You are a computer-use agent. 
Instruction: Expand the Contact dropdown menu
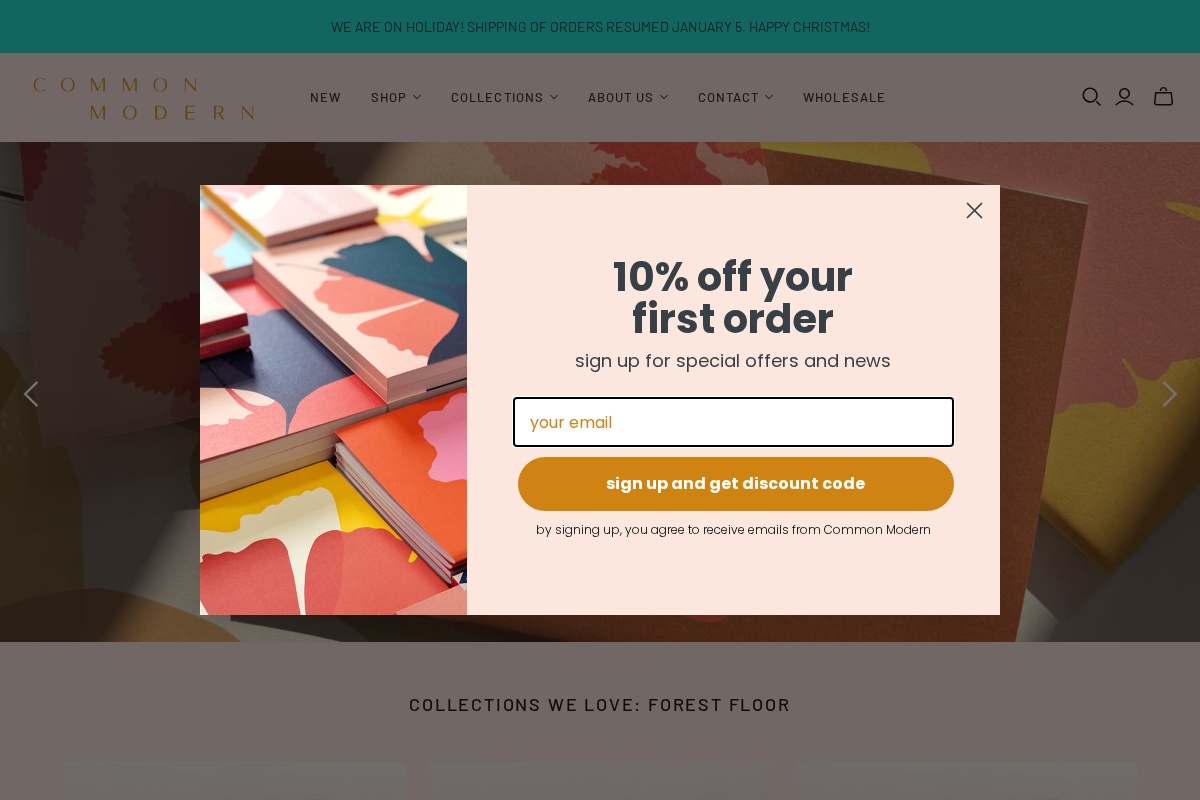(x=736, y=97)
